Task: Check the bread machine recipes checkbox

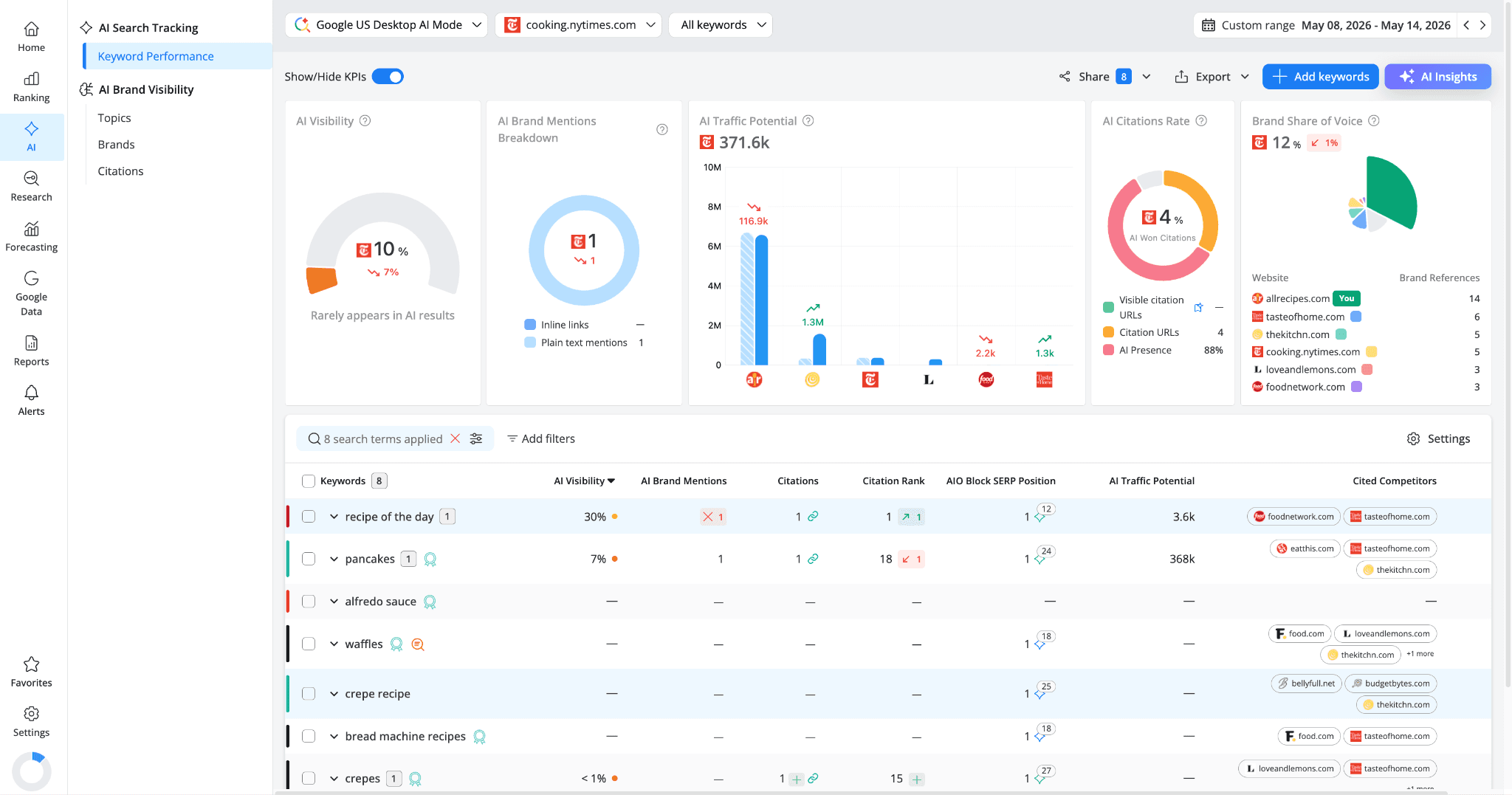Action: click(309, 737)
